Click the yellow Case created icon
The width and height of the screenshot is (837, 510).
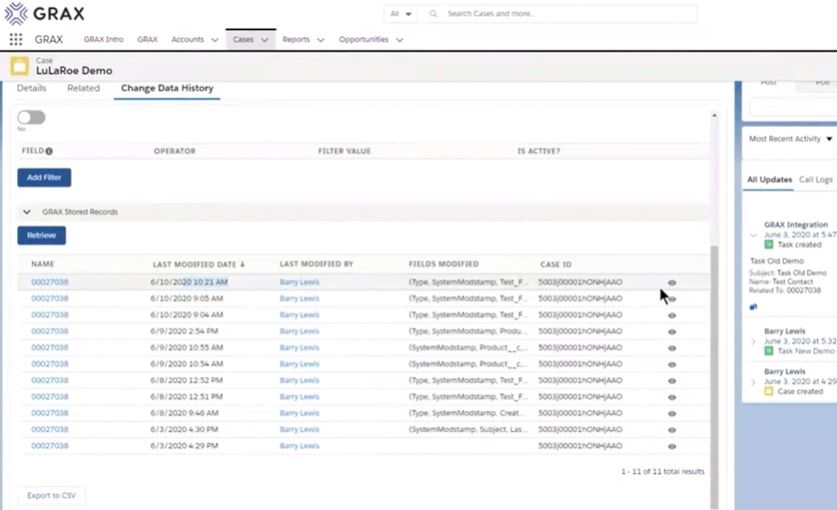point(769,391)
